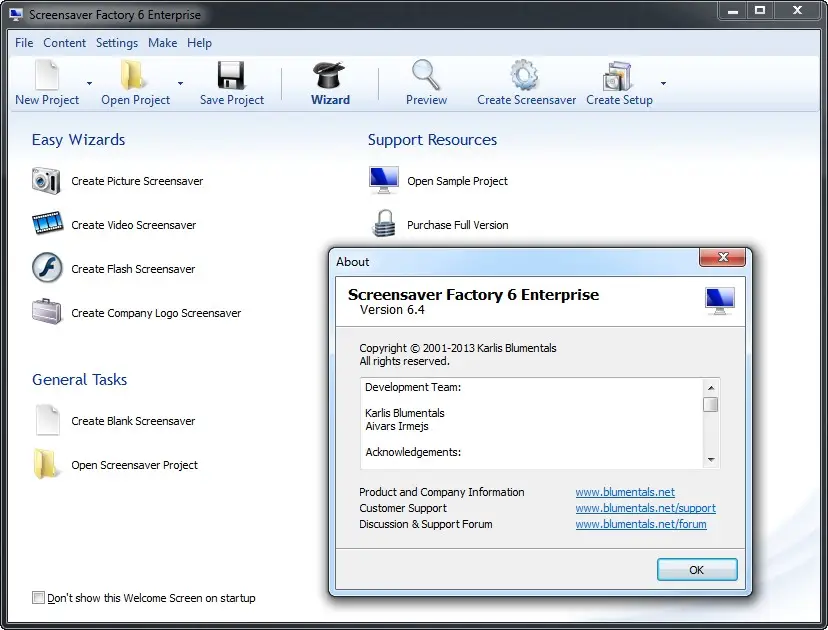Open the www.blumentals.net/forum link
Screen dimensions: 828x630
tap(641, 524)
